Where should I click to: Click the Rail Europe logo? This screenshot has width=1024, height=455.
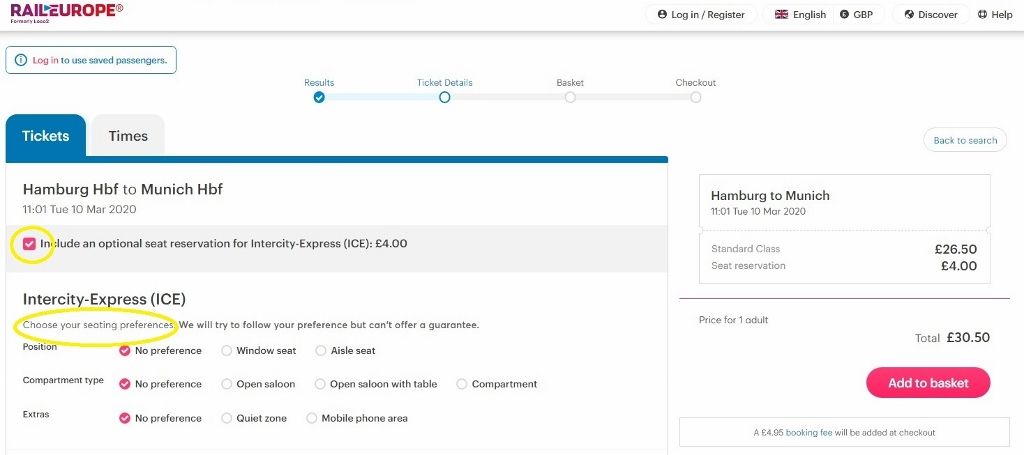[67, 12]
